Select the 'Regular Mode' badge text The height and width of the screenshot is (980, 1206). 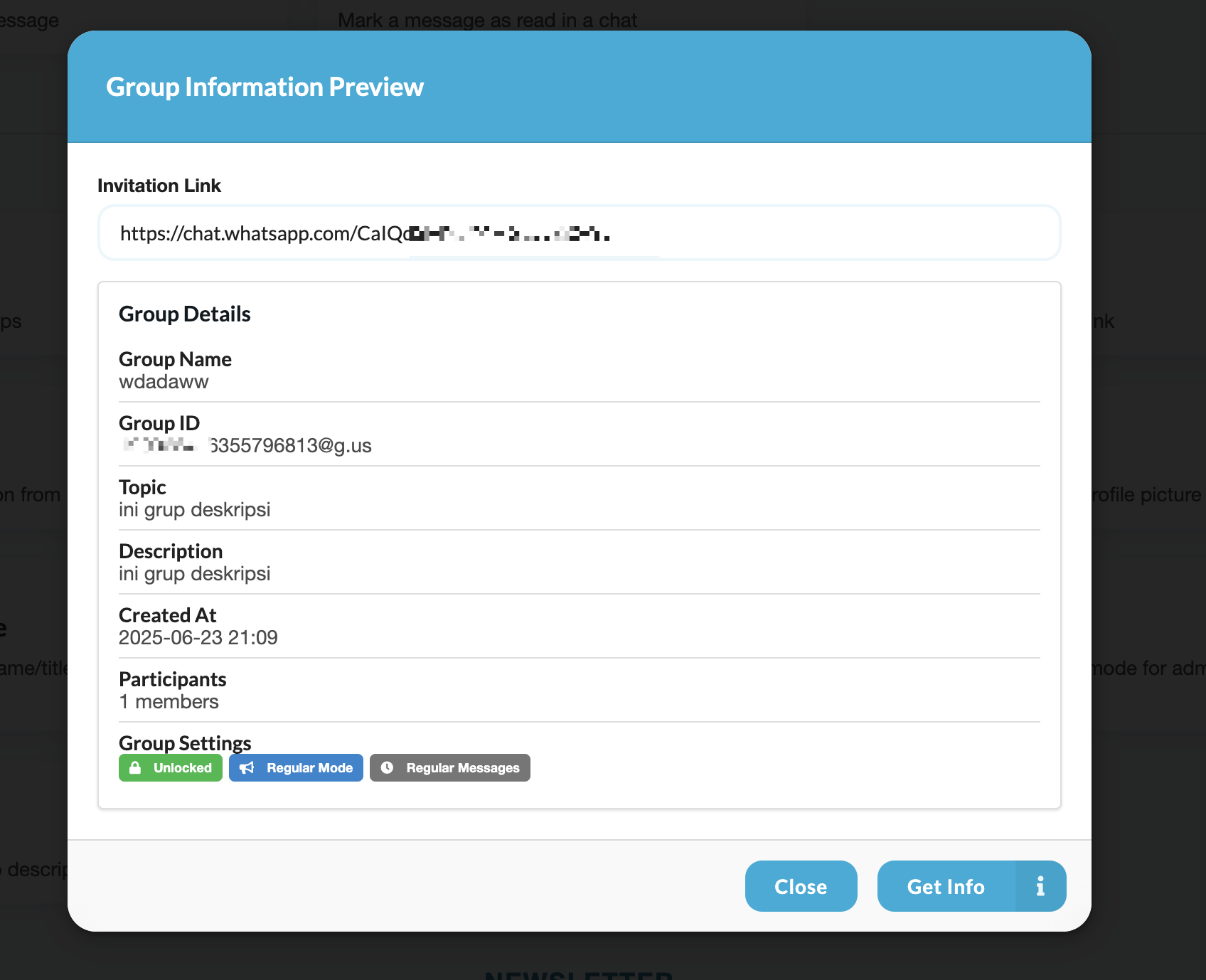coord(309,768)
